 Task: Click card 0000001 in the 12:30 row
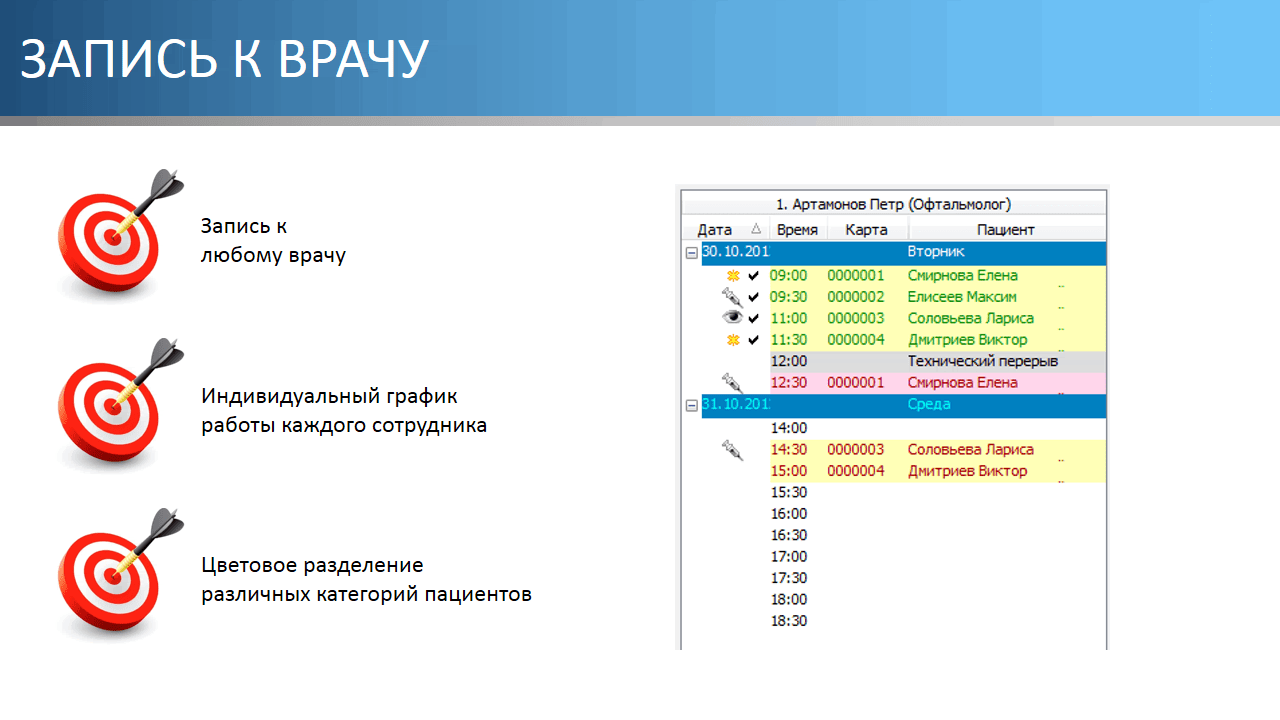tap(856, 382)
